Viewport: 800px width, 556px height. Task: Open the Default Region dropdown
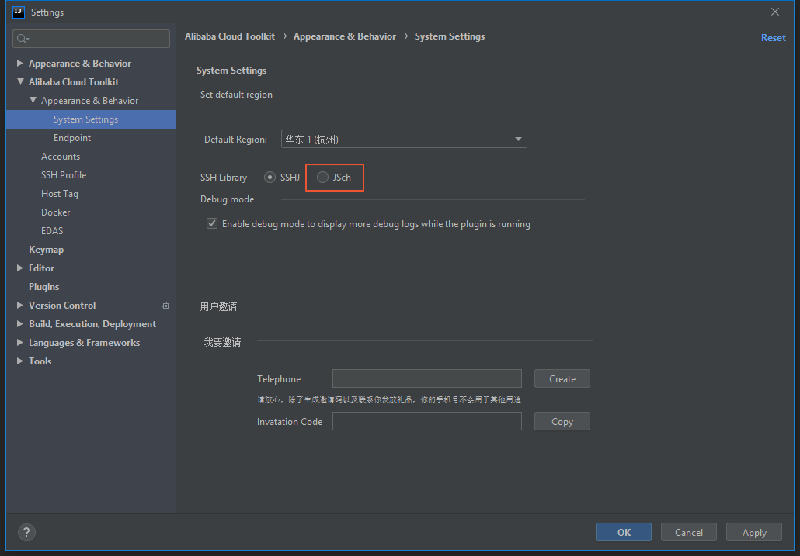click(404, 139)
